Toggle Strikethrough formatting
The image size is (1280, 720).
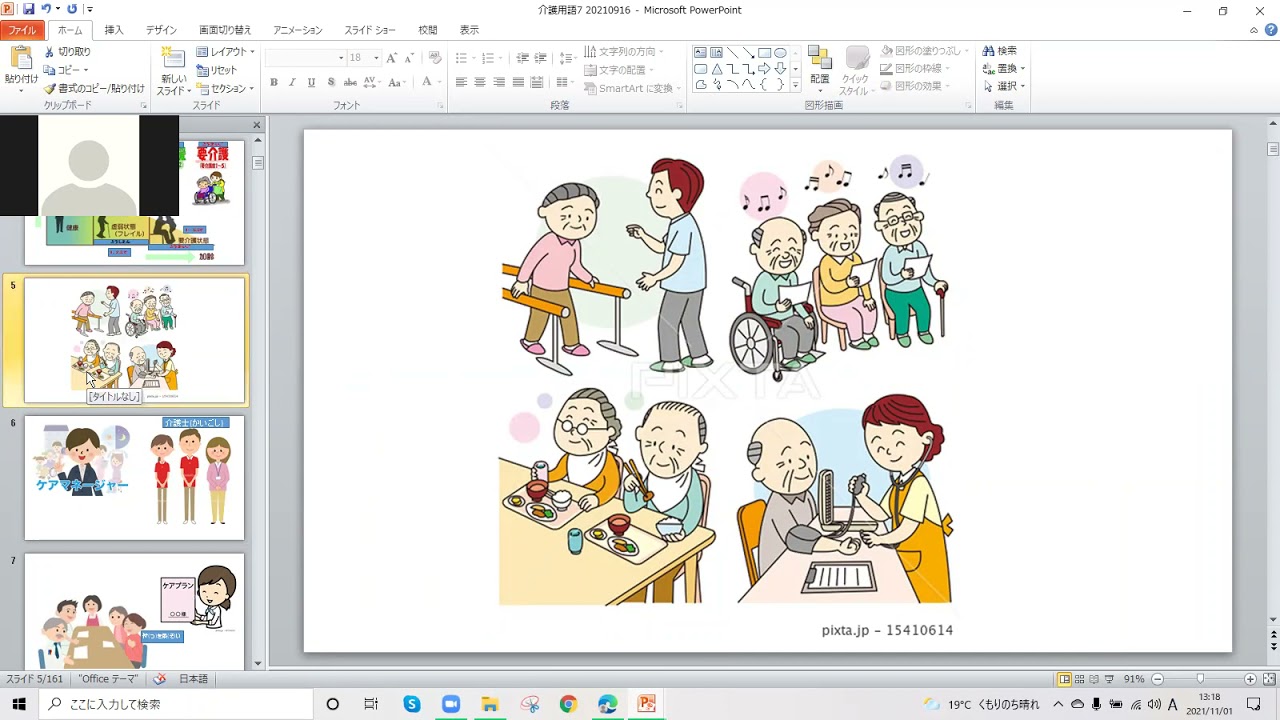pos(349,82)
